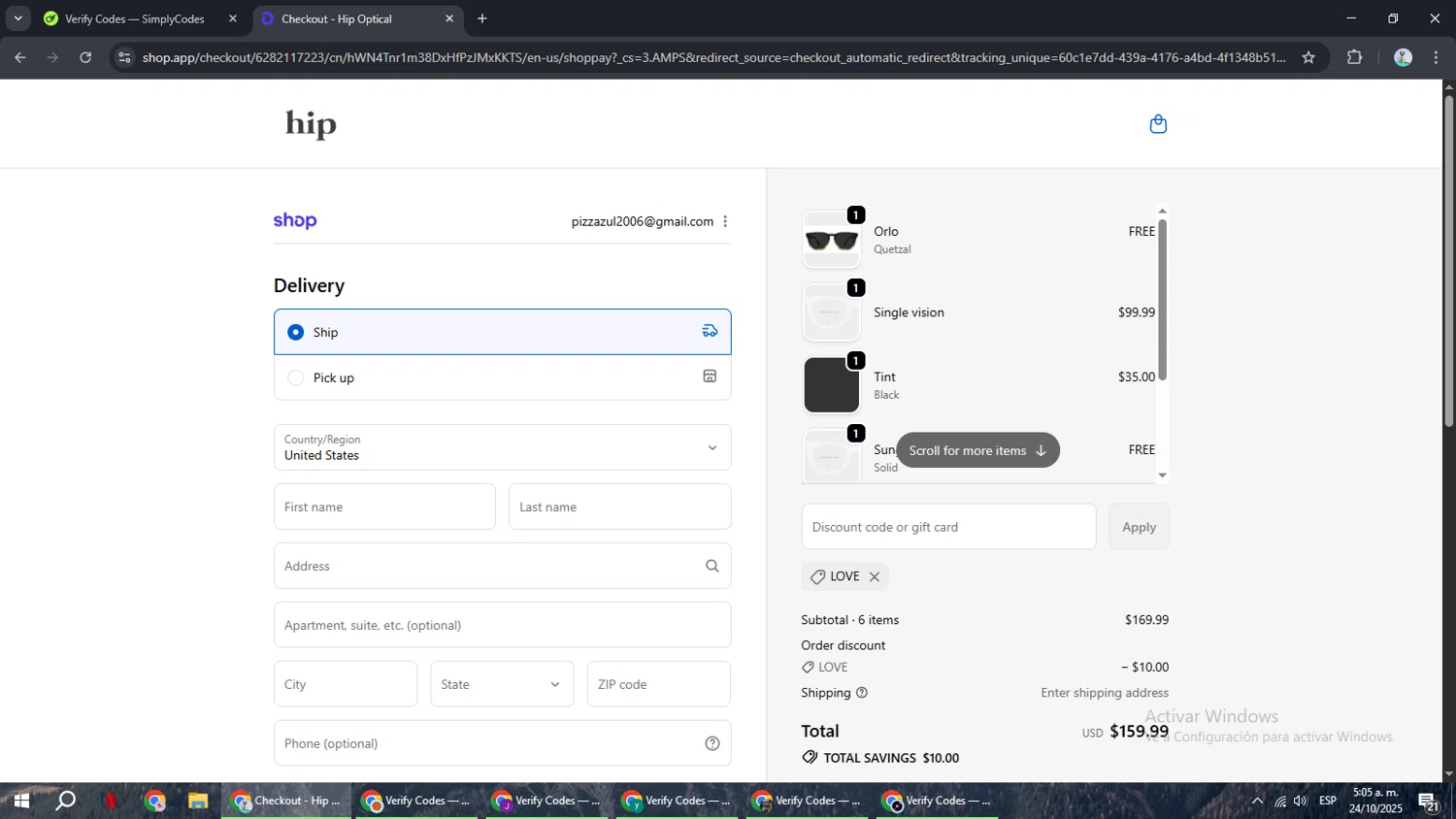Click the Total amount $159.99
The height and width of the screenshot is (819, 1456).
pos(1140,731)
